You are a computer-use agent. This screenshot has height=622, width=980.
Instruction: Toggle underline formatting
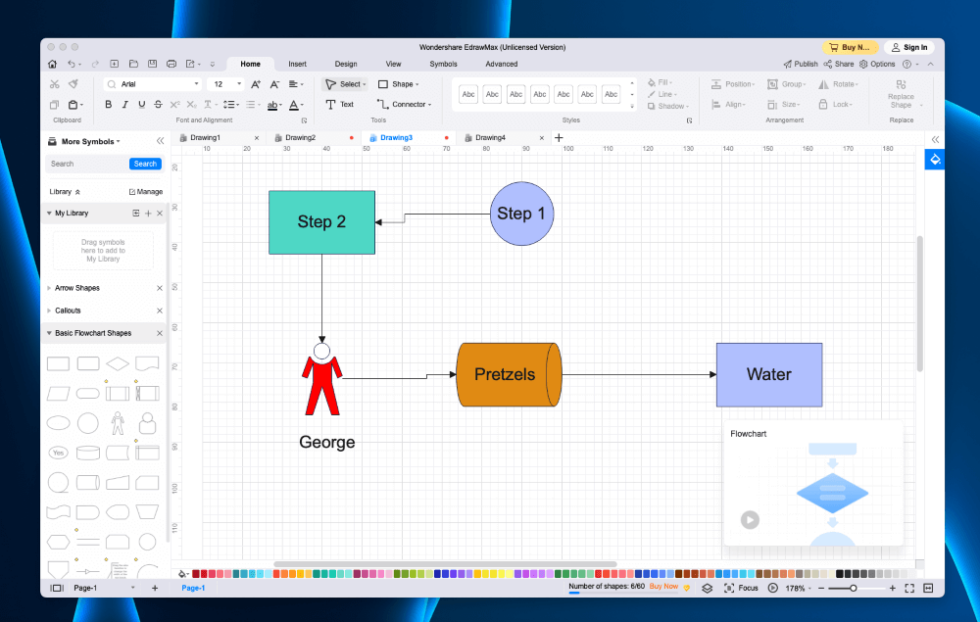pos(141,104)
